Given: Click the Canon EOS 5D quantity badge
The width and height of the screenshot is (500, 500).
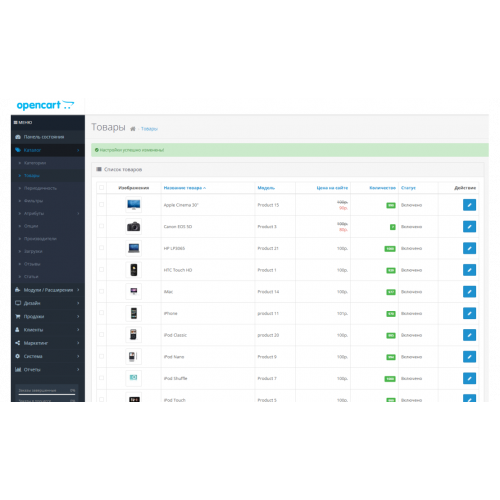Looking at the screenshot, I should [393, 227].
